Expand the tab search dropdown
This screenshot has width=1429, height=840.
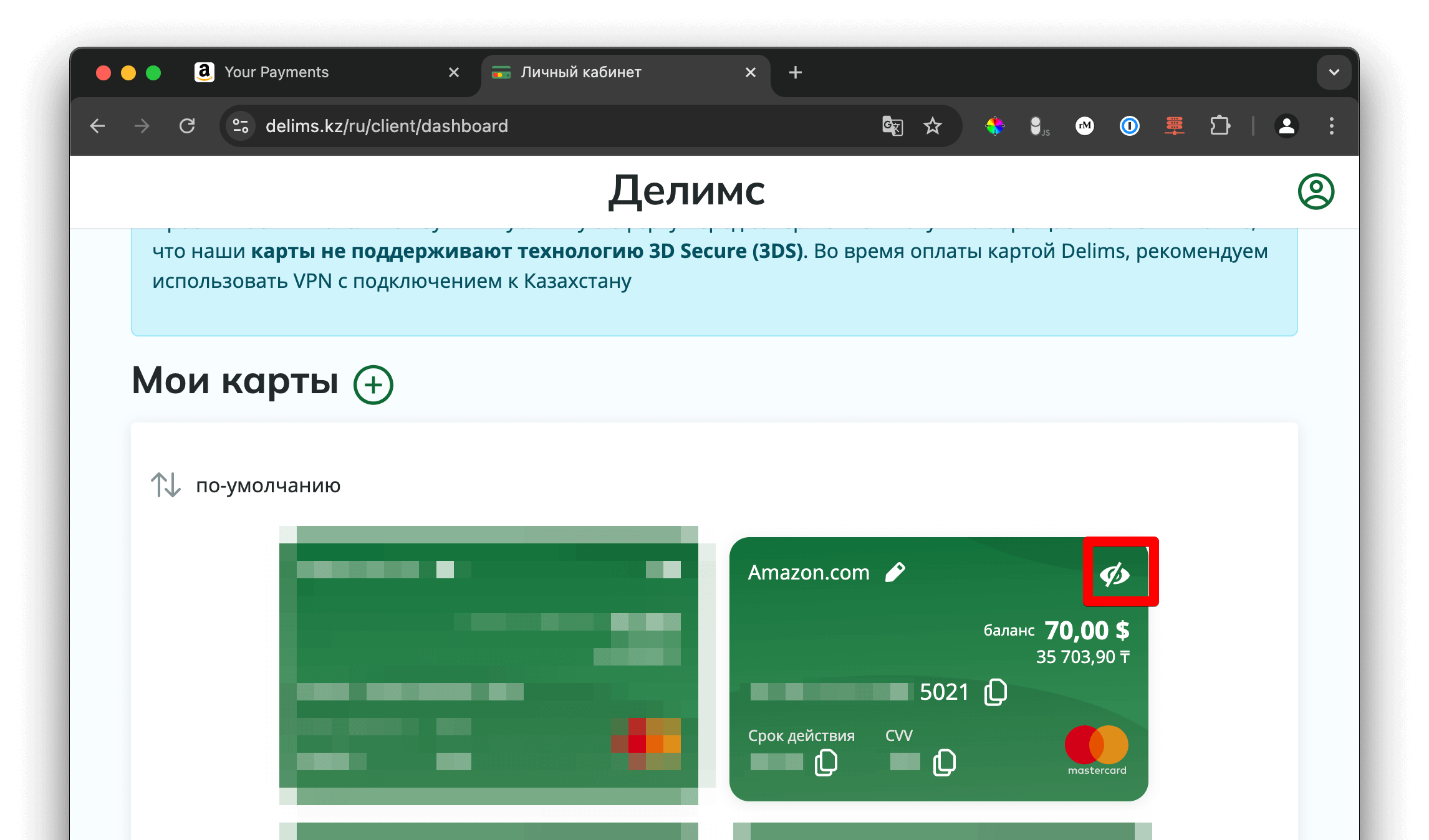click(x=1334, y=72)
